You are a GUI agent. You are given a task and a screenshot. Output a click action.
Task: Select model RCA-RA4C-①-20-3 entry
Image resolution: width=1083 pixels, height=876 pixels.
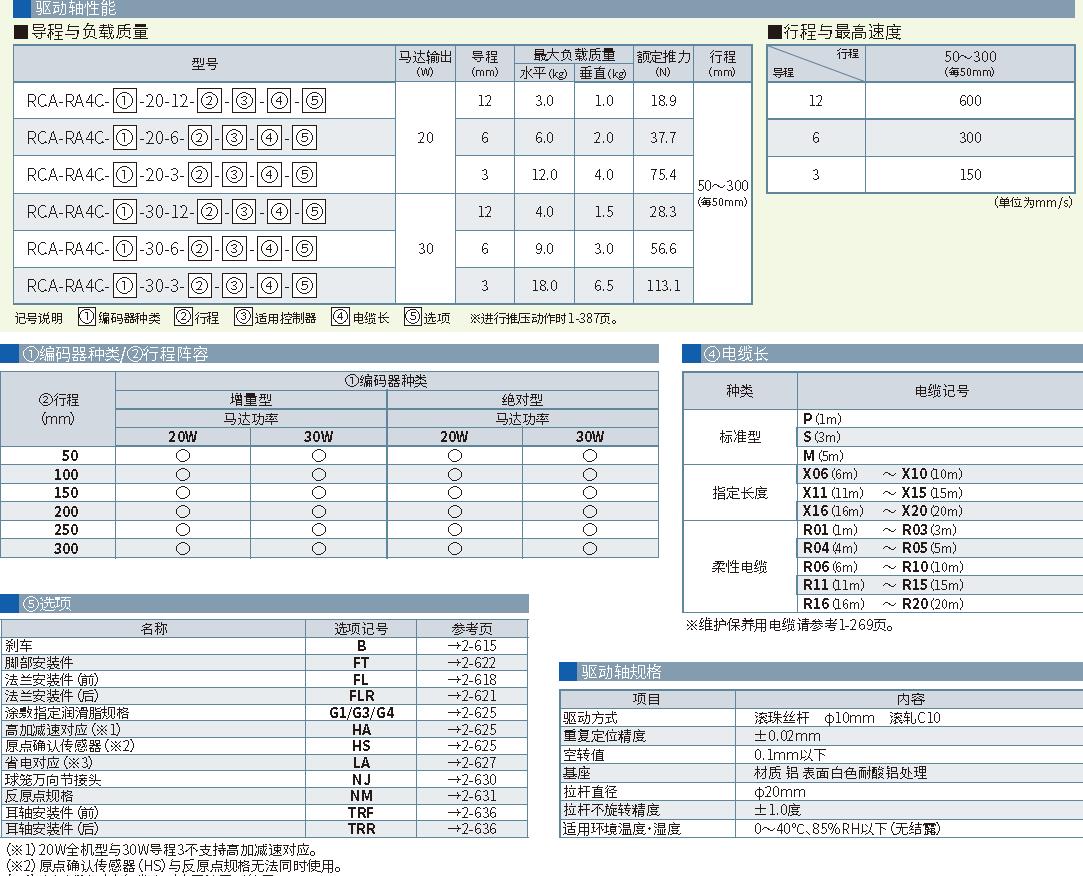pos(171,175)
